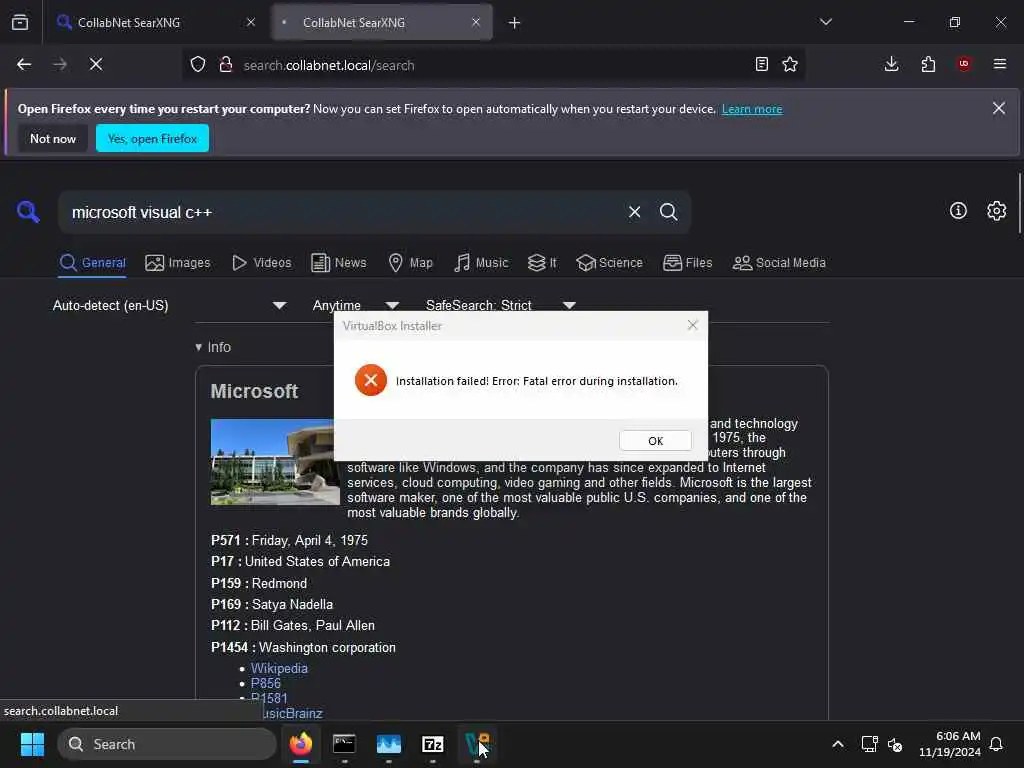The width and height of the screenshot is (1024, 768).
Task: Open the Firefox View icon
Action: 20,23
